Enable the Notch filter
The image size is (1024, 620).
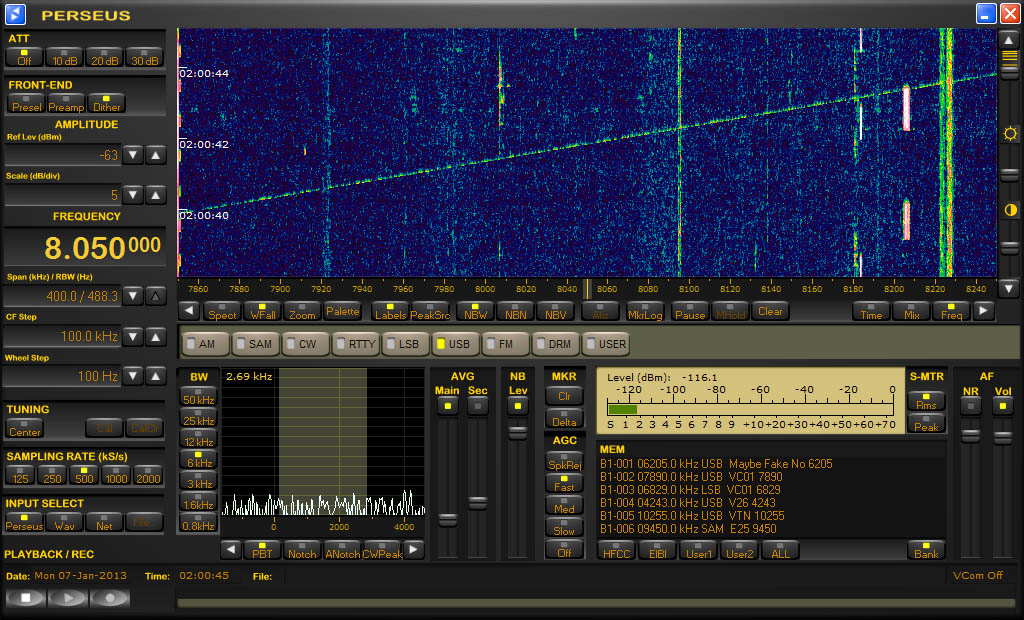[302, 550]
